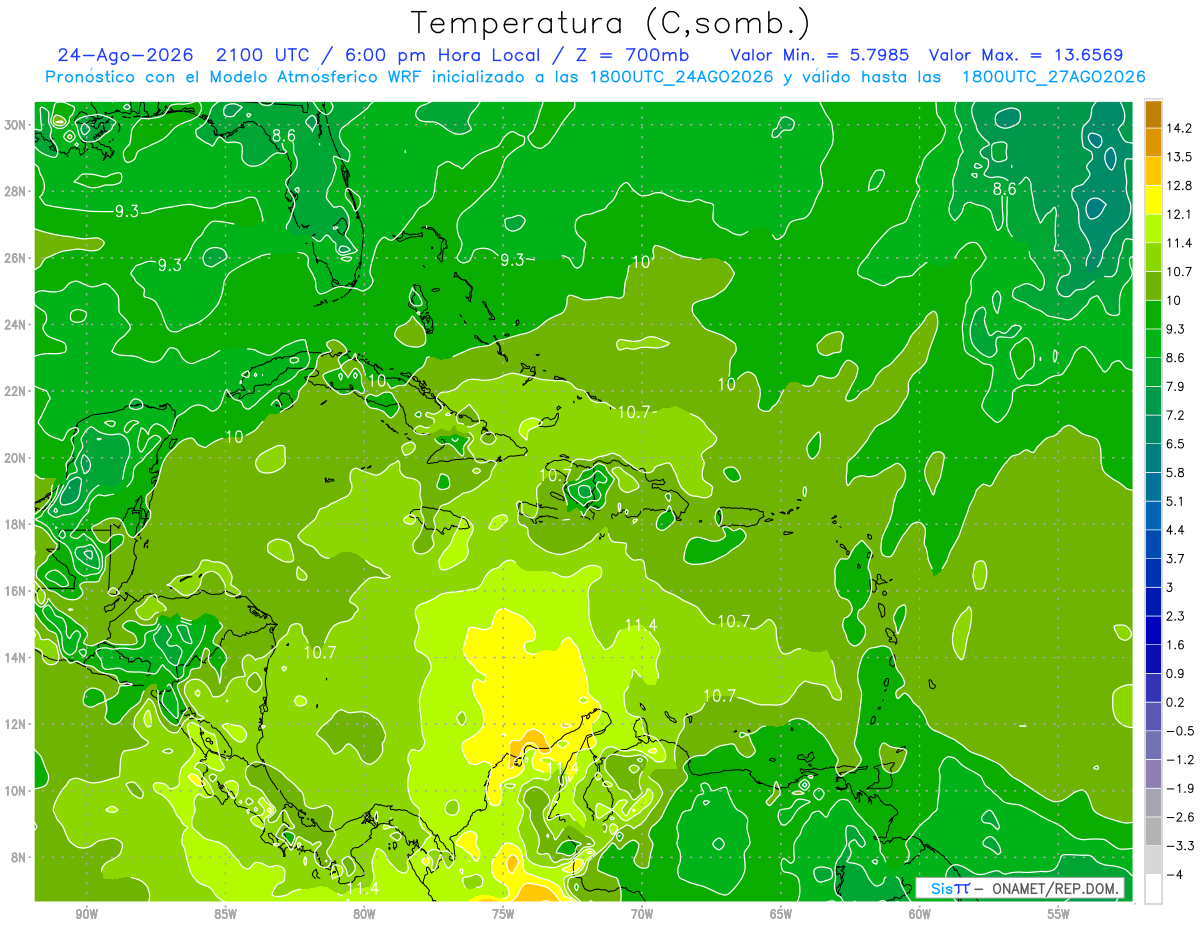Screen dimensions: 1200x927
Task: Click the '-4' value on the color legend
Action: [x=1174, y=874]
